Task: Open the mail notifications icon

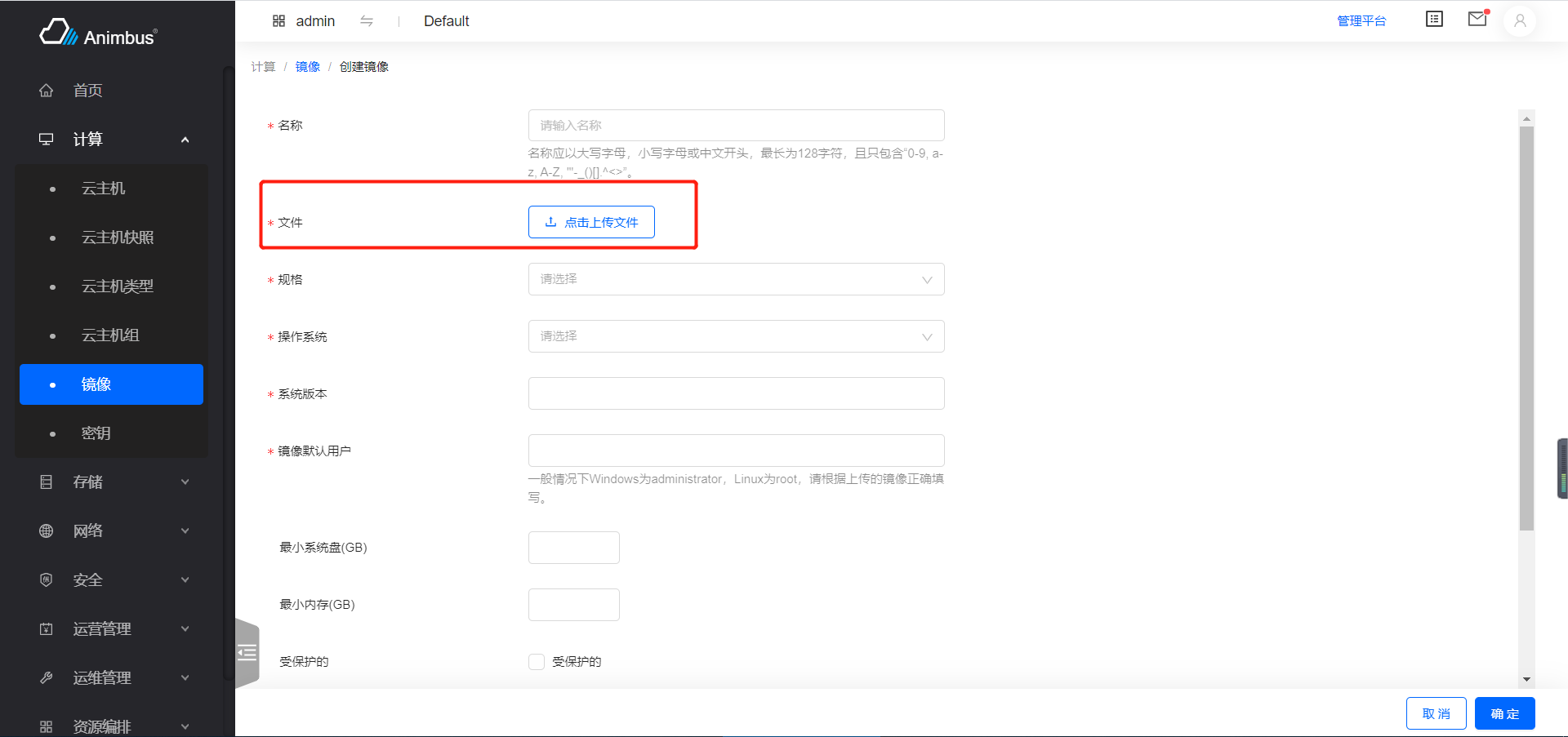Action: point(1477,20)
